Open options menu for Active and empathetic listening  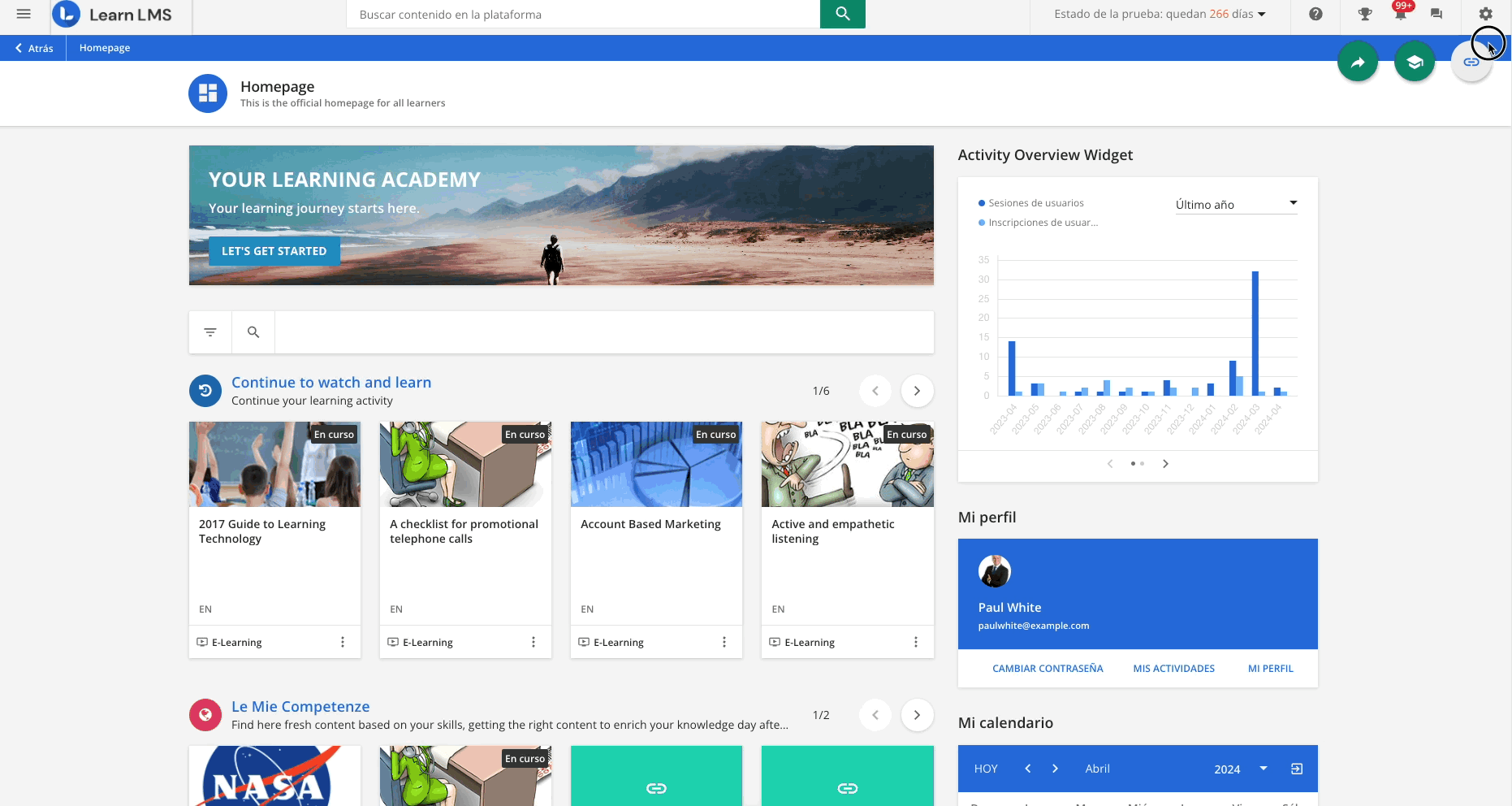[x=916, y=642]
